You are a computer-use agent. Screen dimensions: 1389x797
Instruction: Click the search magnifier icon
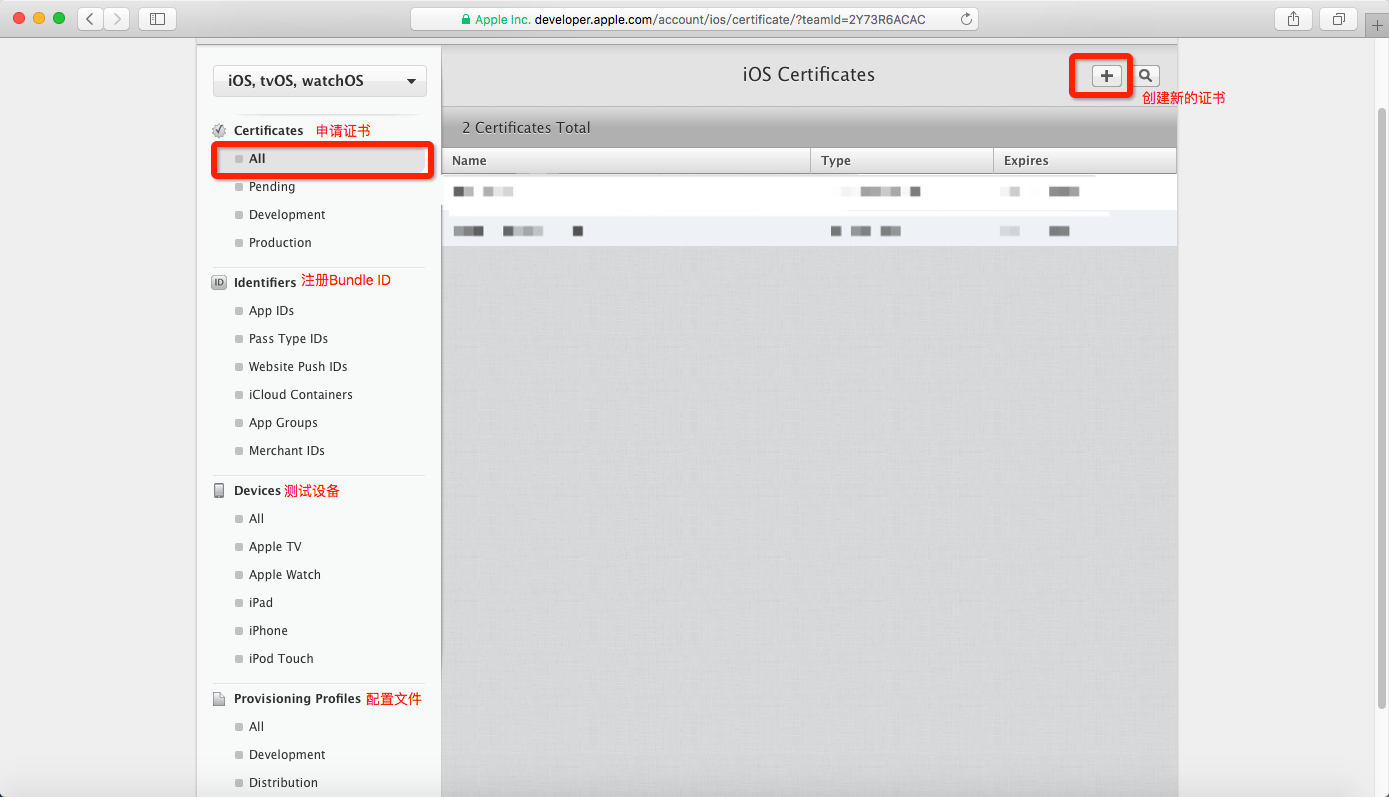1146,76
